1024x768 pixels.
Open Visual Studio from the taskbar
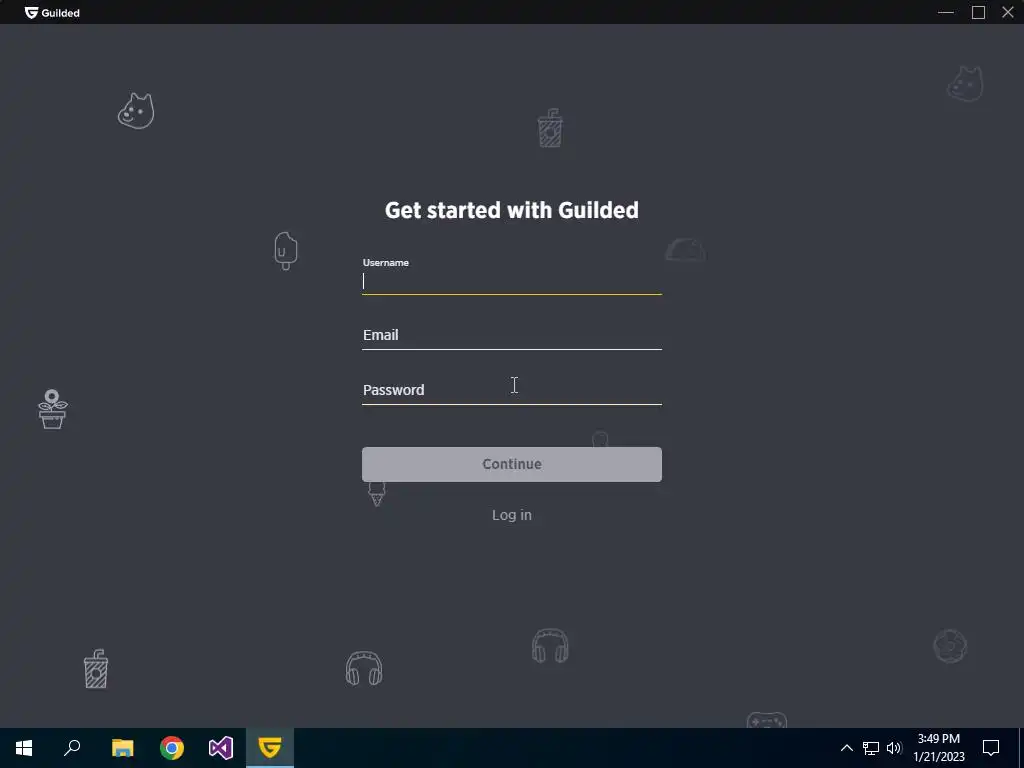click(221, 748)
